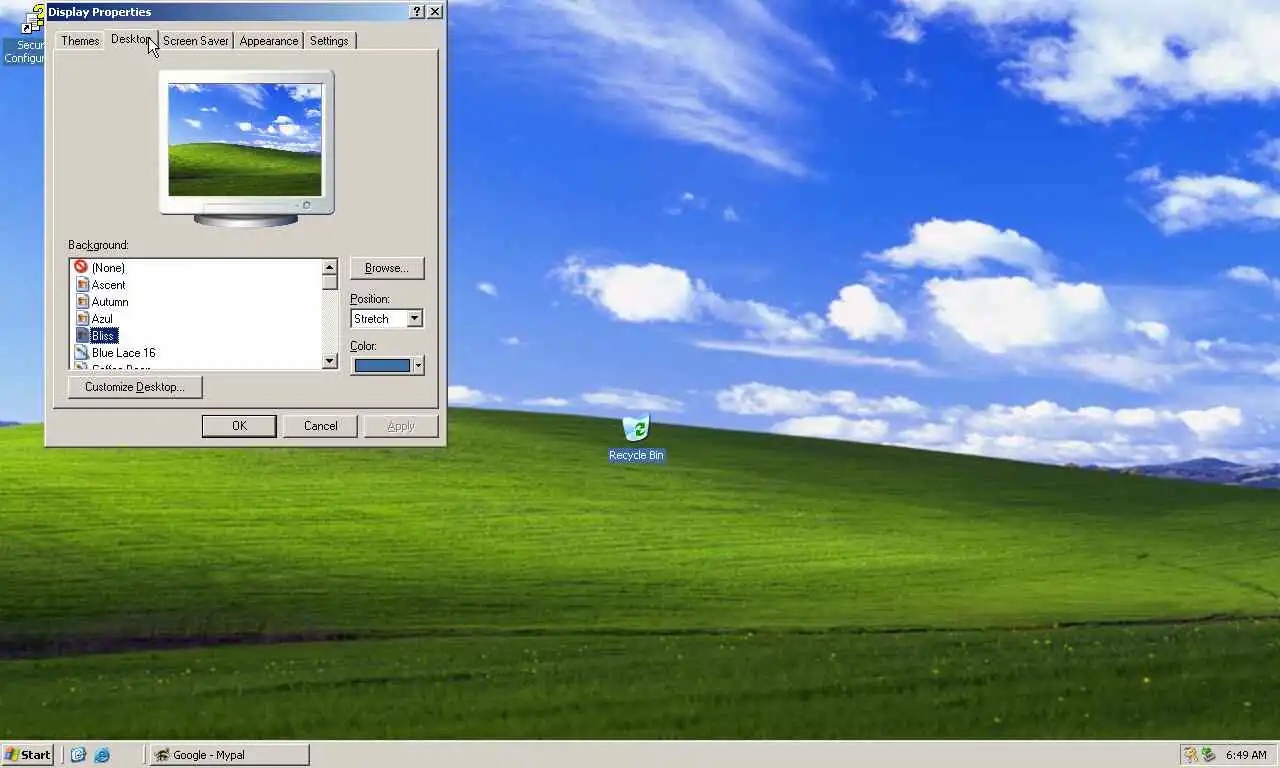Close the Display Properties dialog
The width and height of the screenshot is (1280, 768).
pyautogui.click(x=435, y=11)
